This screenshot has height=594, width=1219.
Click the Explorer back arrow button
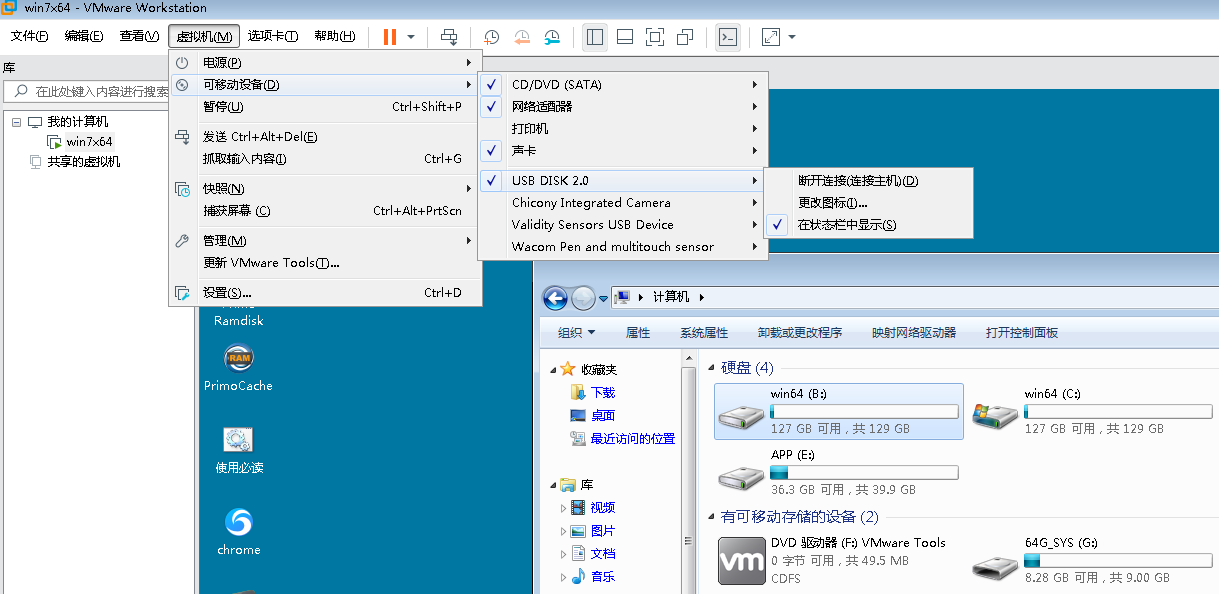[556, 298]
